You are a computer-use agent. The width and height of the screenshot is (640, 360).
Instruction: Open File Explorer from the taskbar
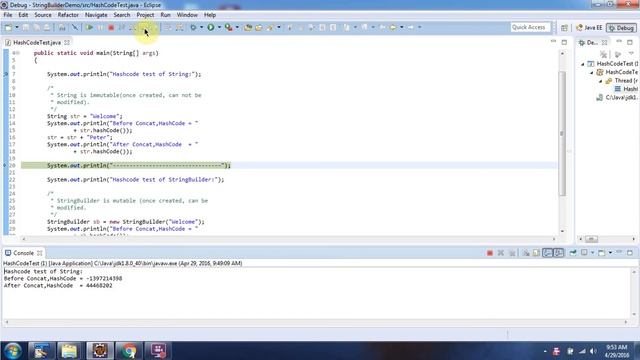tap(69, 351)
